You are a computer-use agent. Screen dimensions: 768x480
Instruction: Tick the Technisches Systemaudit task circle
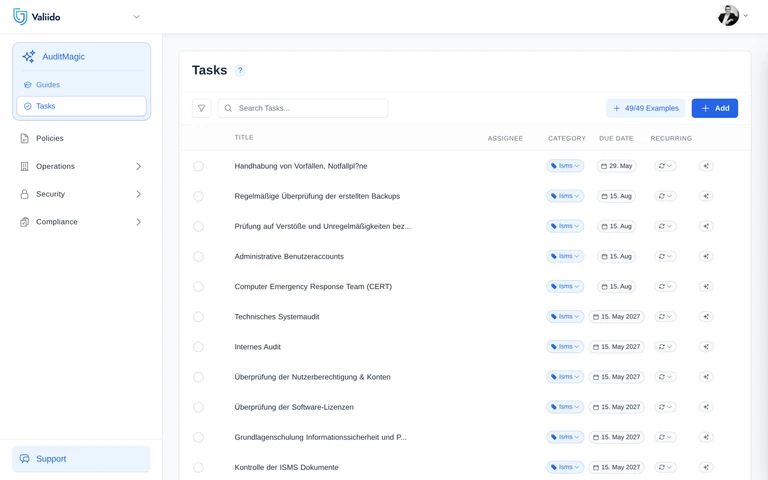[198, 317]
